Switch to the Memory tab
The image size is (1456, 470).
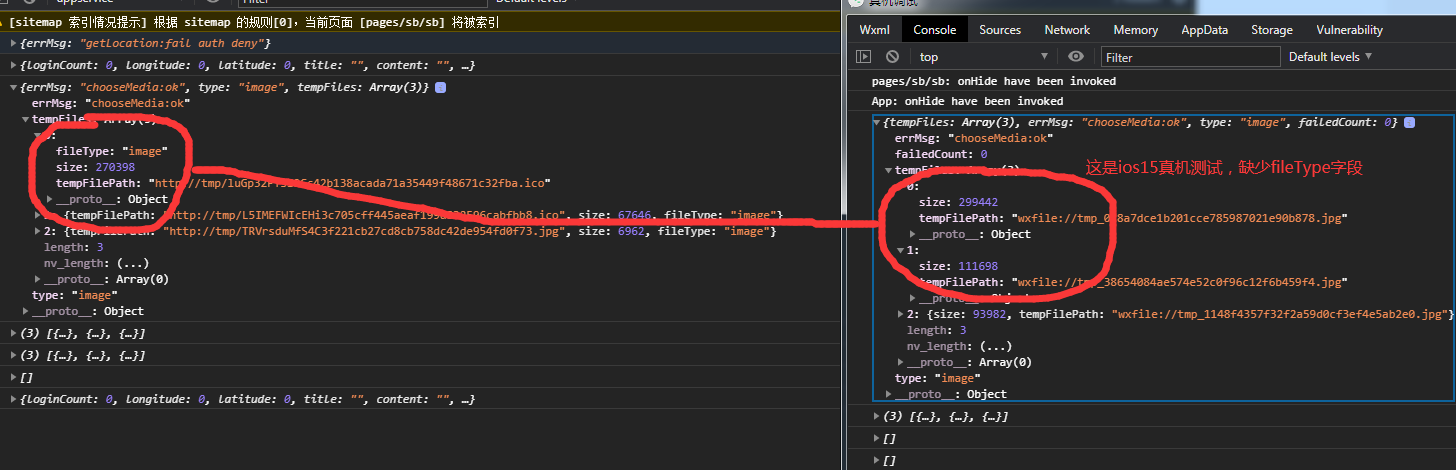point(1136,30)
